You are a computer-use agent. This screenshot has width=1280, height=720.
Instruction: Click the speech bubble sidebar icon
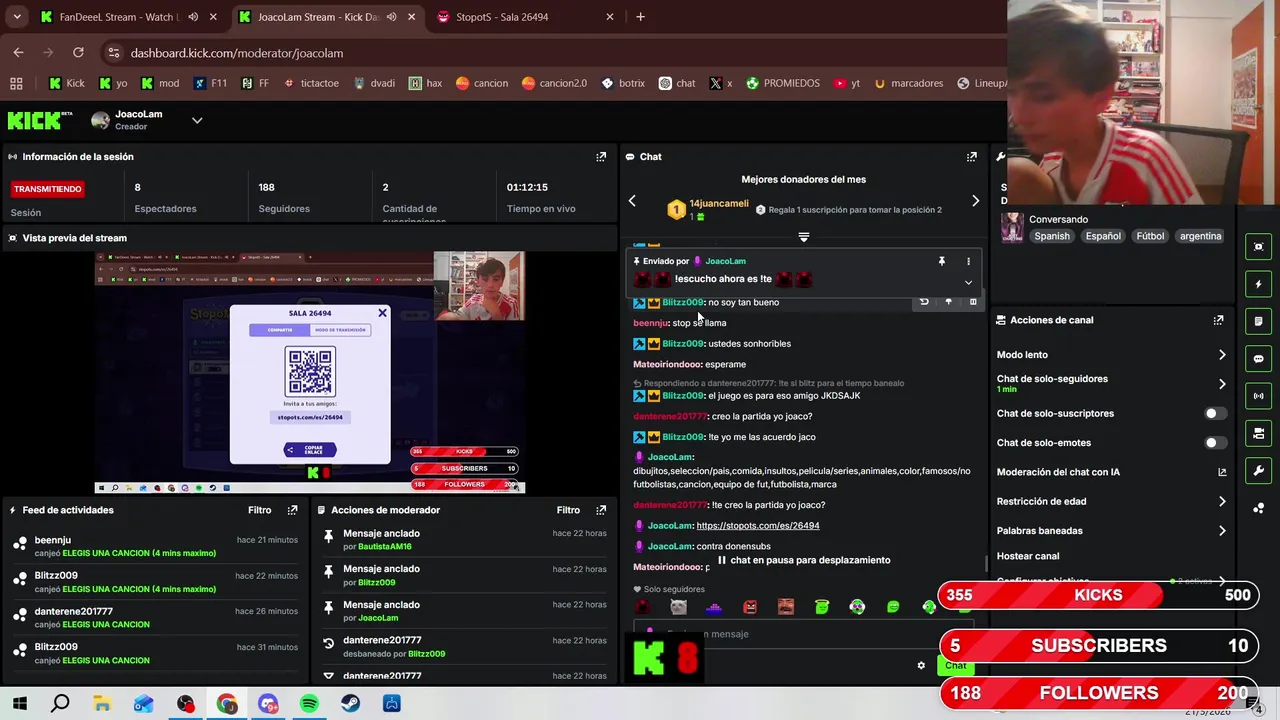click(1258, 358)
